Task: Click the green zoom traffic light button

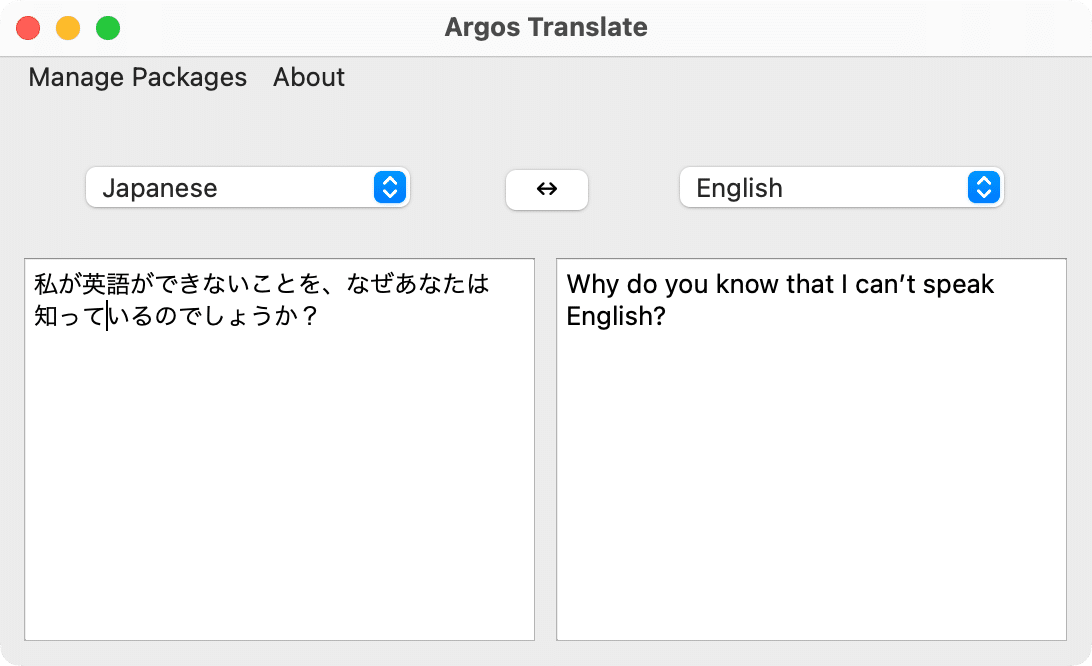Action: coord(108,28)
